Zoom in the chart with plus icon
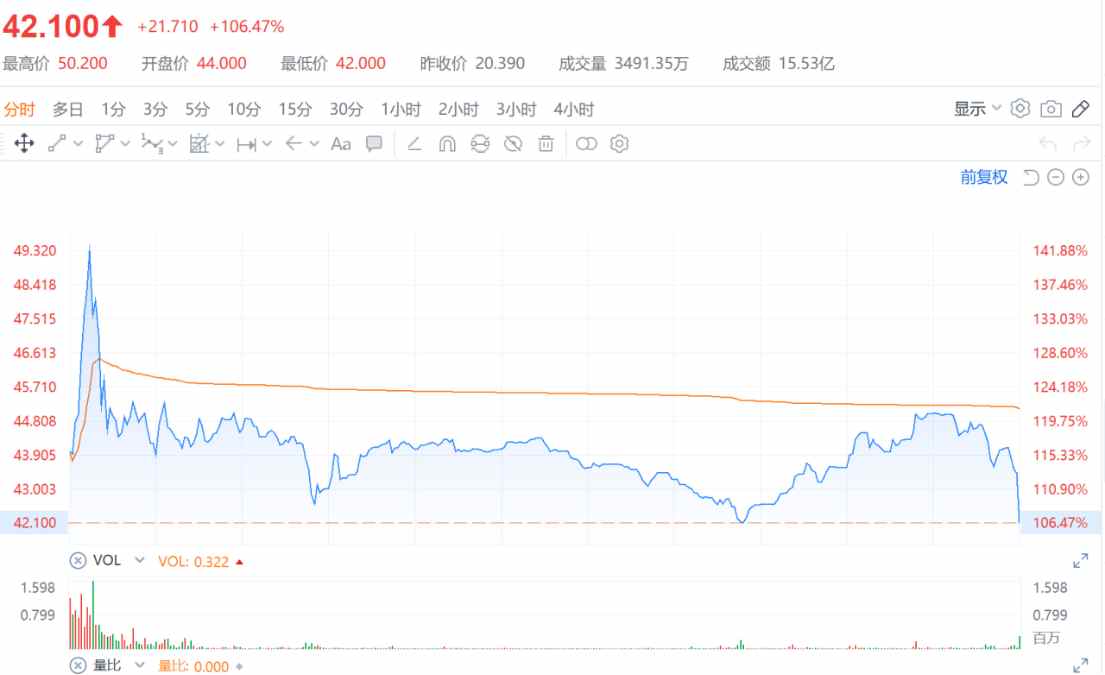The height and width of the screenshot is (675, 1105). pos(1080,178)
